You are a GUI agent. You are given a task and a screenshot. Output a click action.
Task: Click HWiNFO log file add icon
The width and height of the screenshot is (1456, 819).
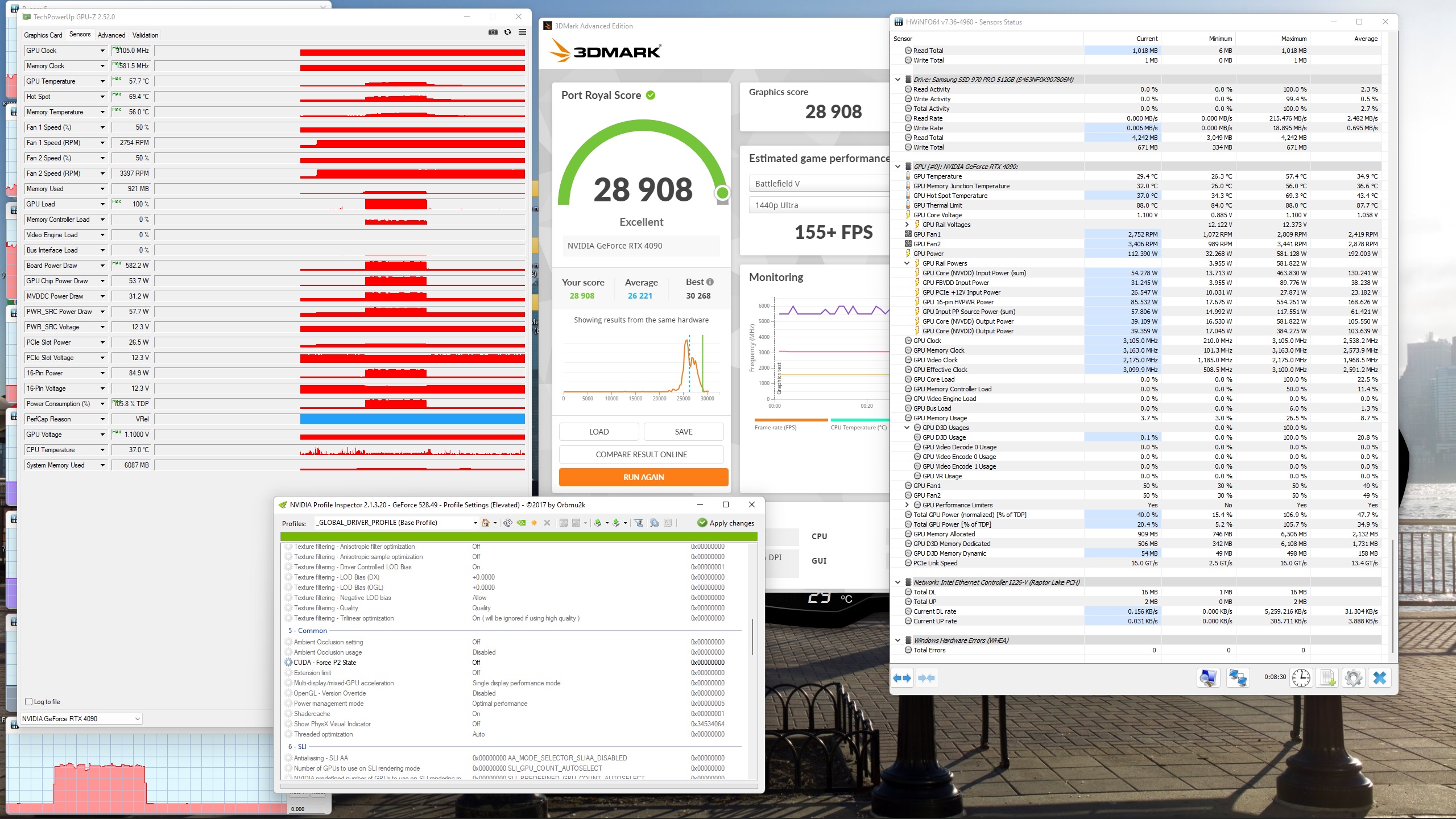[x=1327, y=678]
